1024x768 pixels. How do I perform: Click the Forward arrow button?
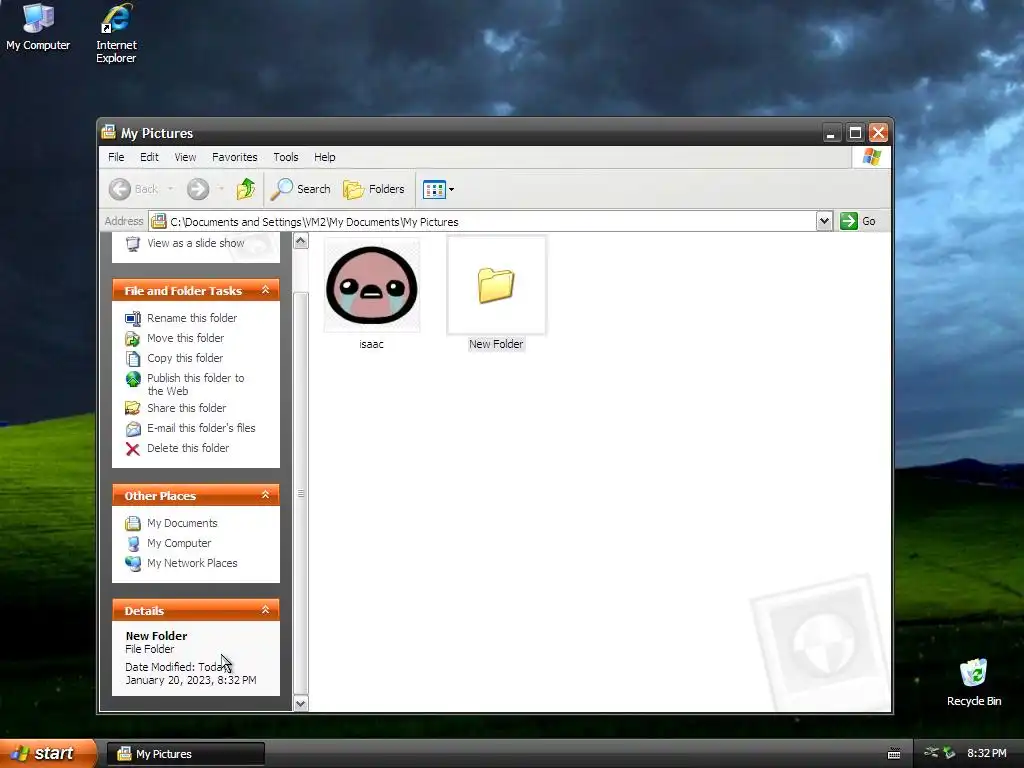click(x=198, y=189)
